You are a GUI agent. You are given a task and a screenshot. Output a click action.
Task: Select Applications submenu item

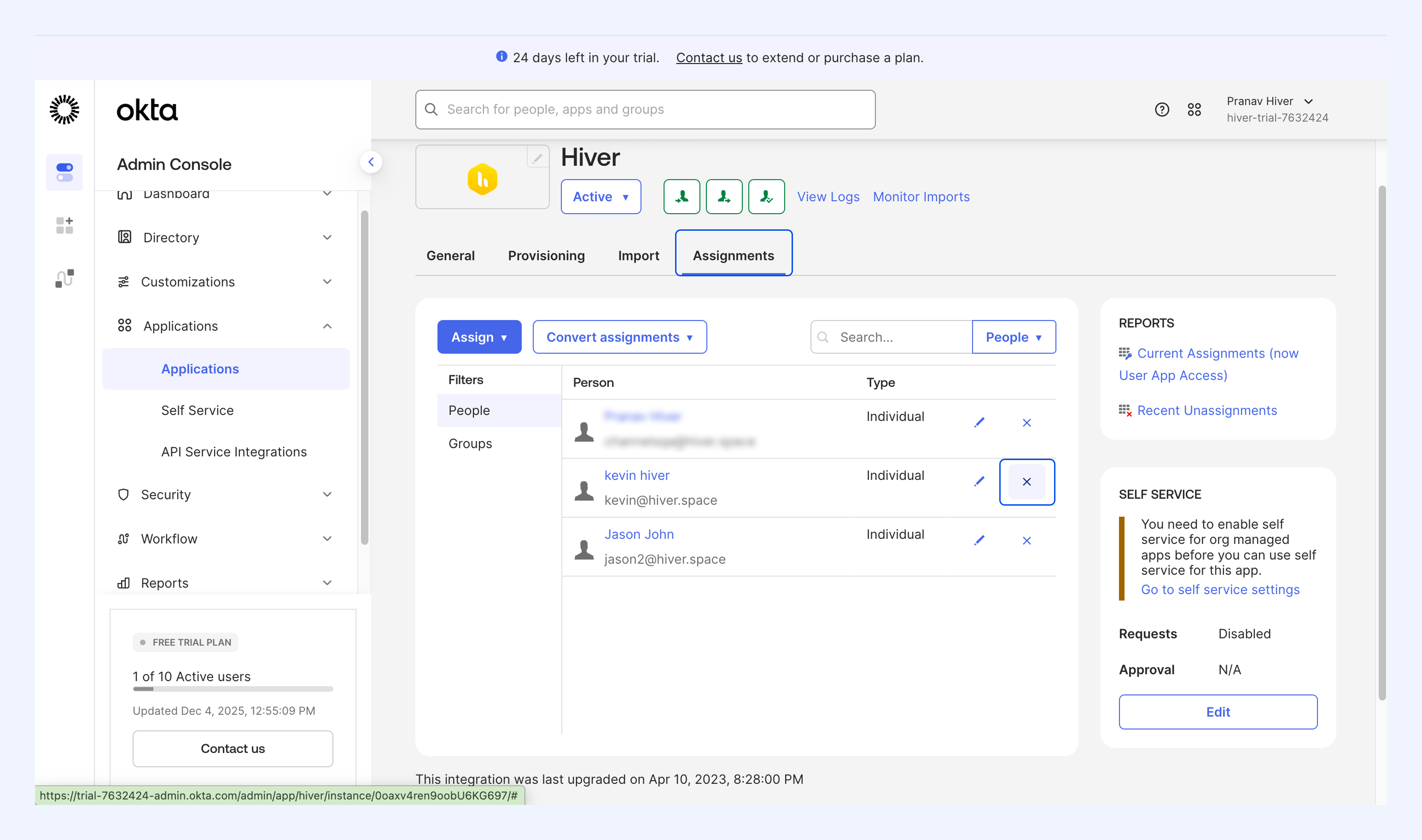coord(226,368)
